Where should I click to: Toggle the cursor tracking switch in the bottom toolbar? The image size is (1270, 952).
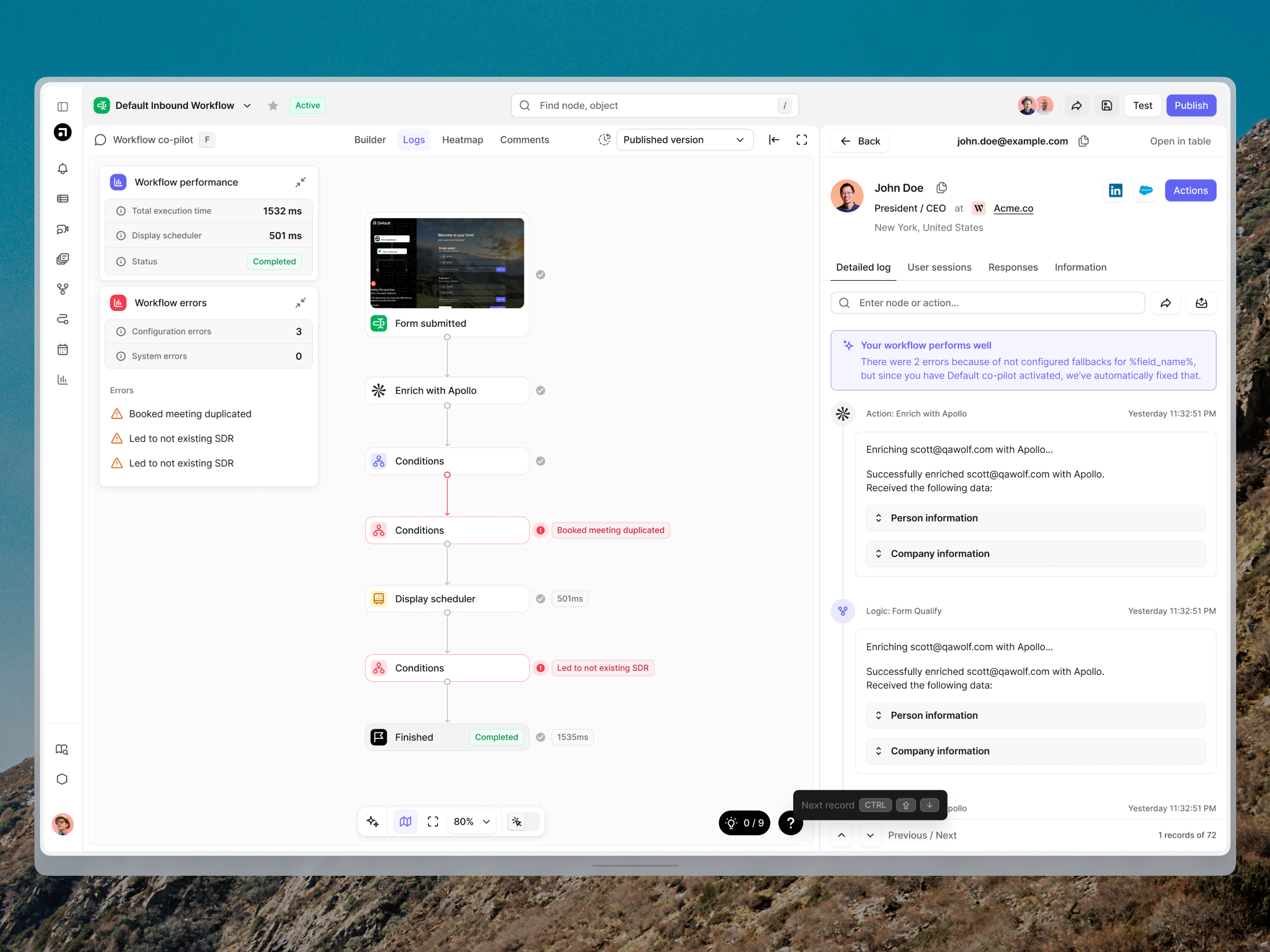(523, 821)
